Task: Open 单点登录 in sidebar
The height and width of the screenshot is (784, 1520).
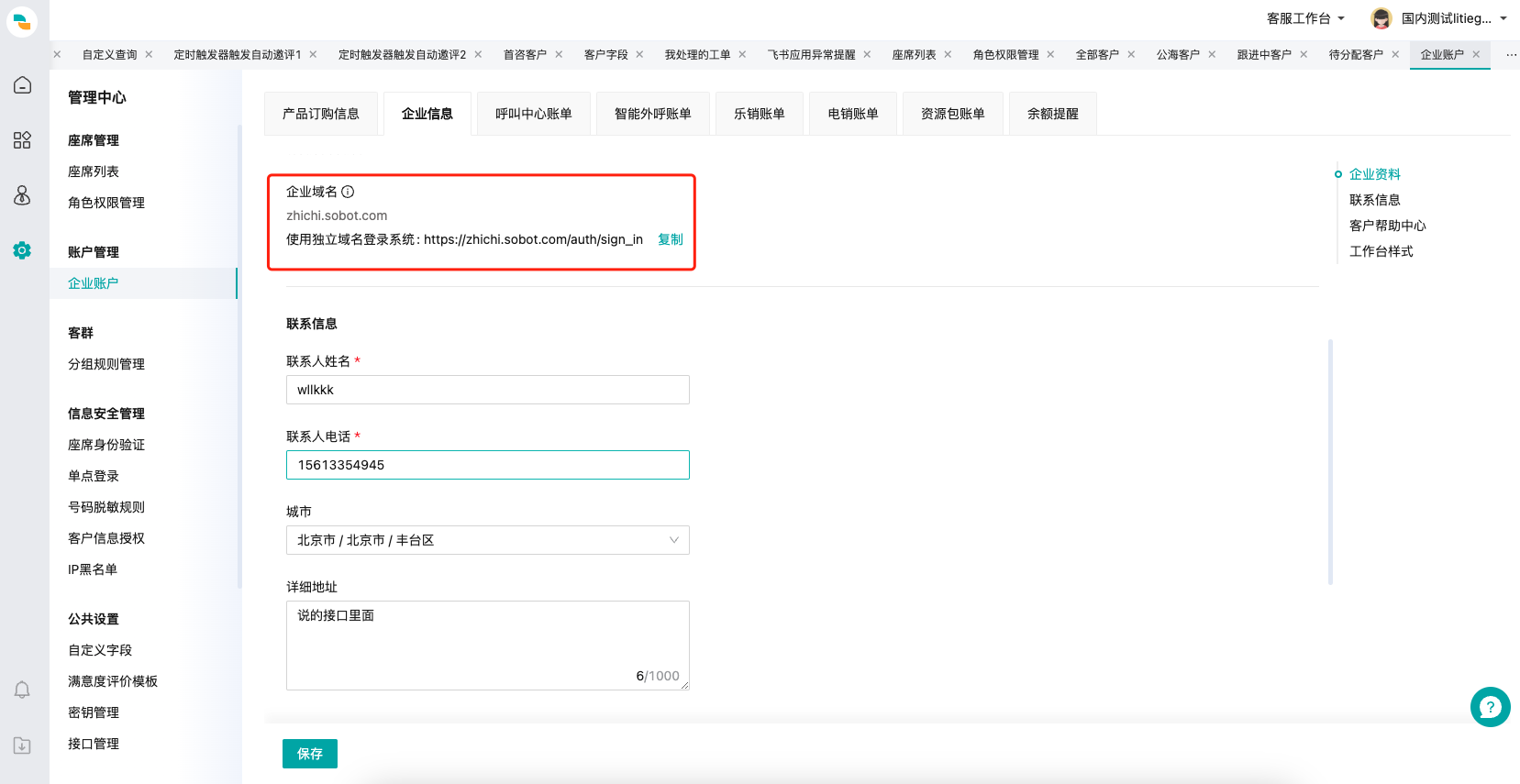Action: (94, 476)
